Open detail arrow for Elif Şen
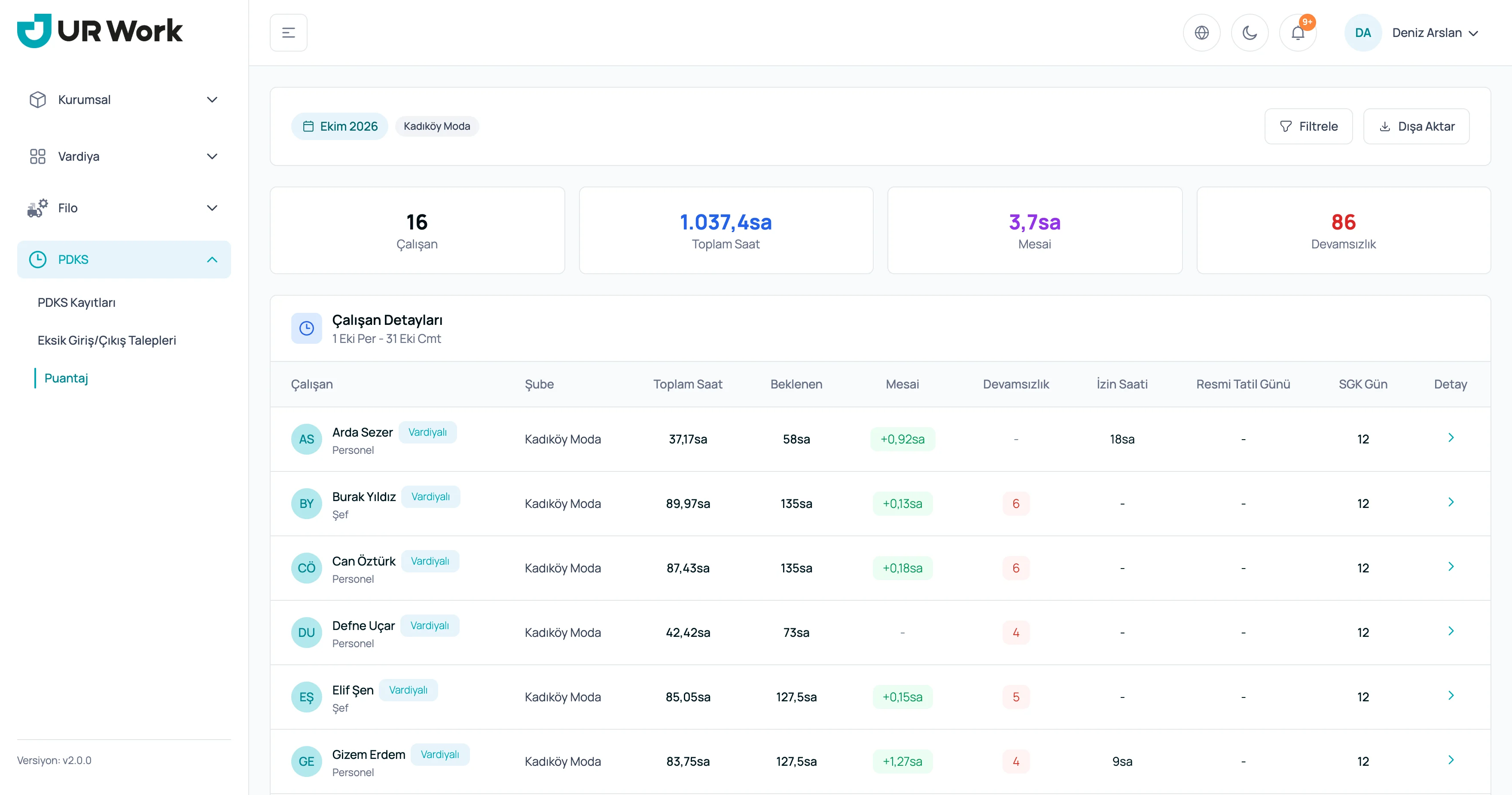 tap(1451, 696)
